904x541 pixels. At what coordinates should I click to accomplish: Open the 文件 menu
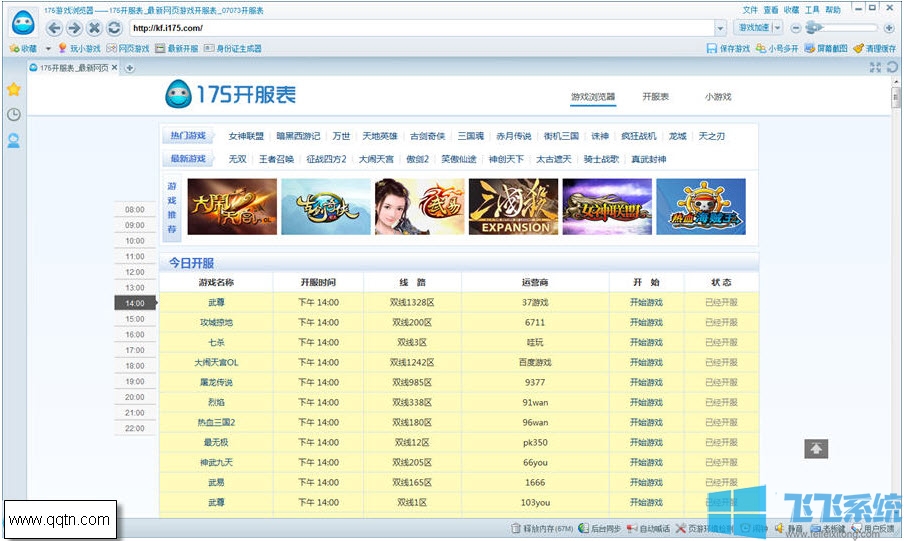(750, 9)
